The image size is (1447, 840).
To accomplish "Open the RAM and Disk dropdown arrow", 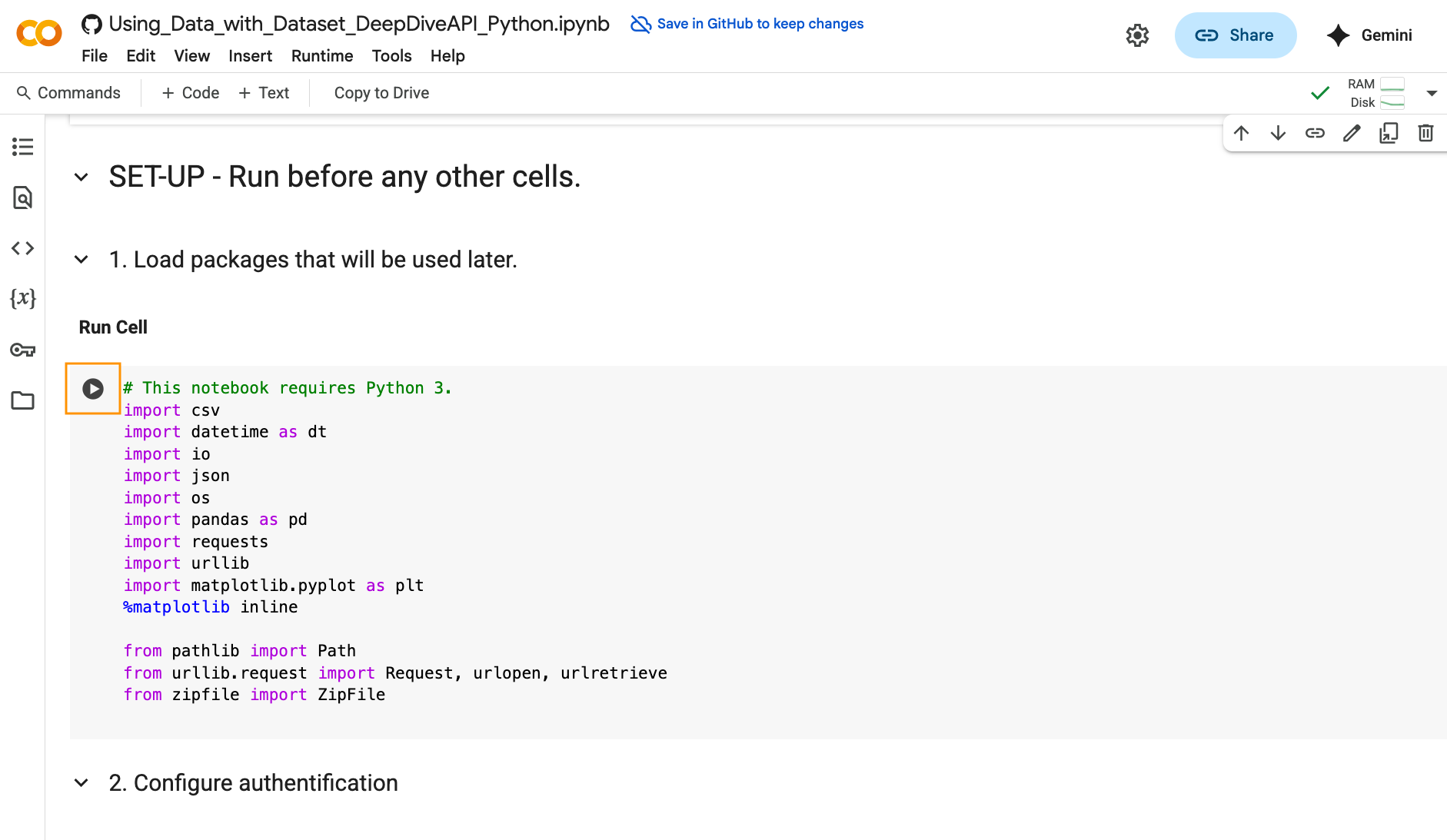I will [1432, 93].
